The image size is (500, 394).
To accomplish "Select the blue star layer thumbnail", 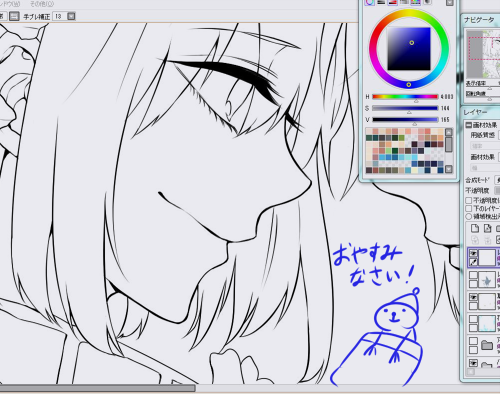I will [x=487, y=279].
